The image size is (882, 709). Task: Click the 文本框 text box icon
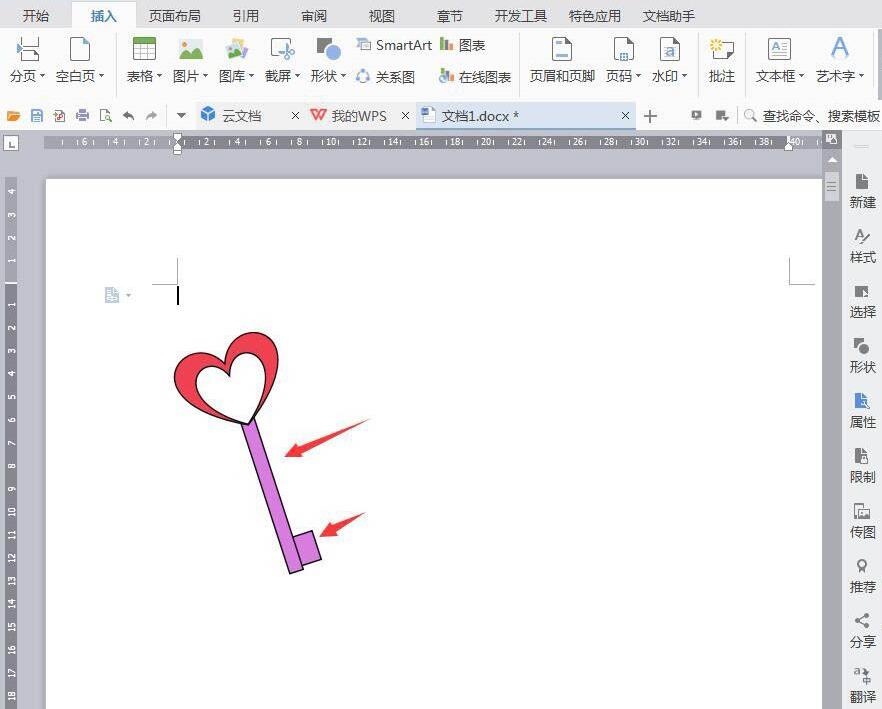tap(779, 49)
